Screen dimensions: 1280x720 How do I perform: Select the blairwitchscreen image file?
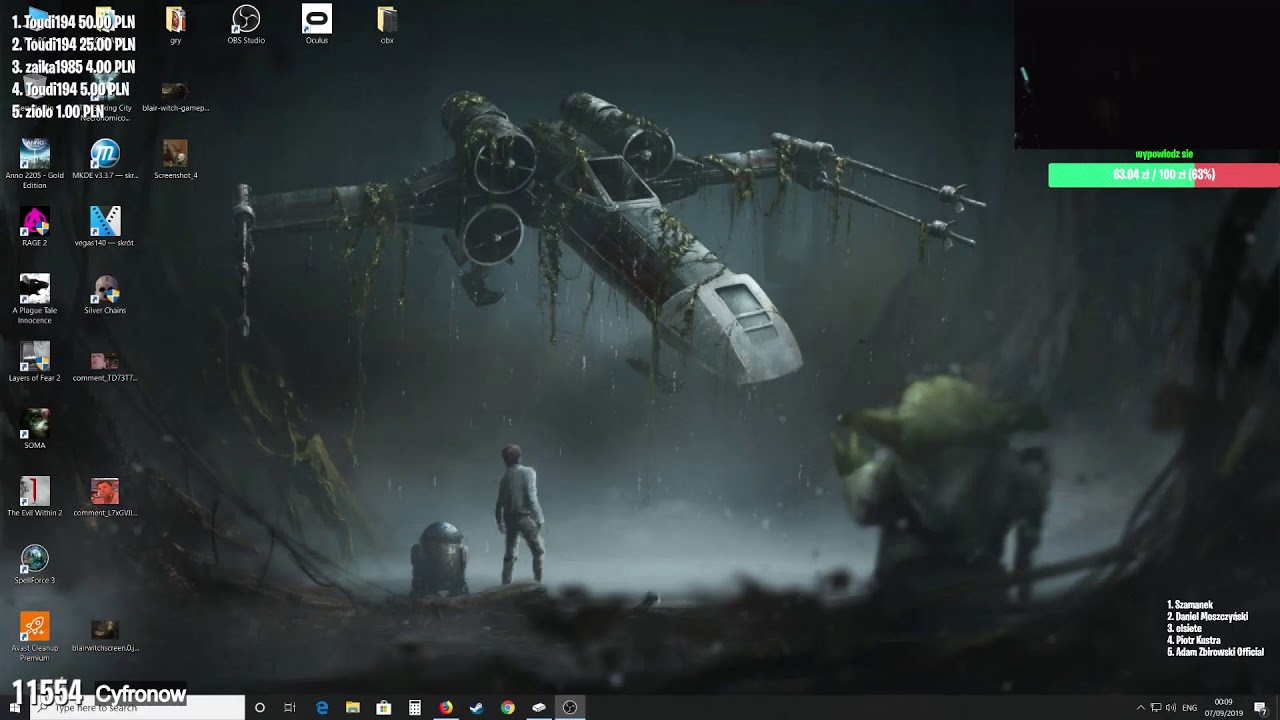pos(105,635)
